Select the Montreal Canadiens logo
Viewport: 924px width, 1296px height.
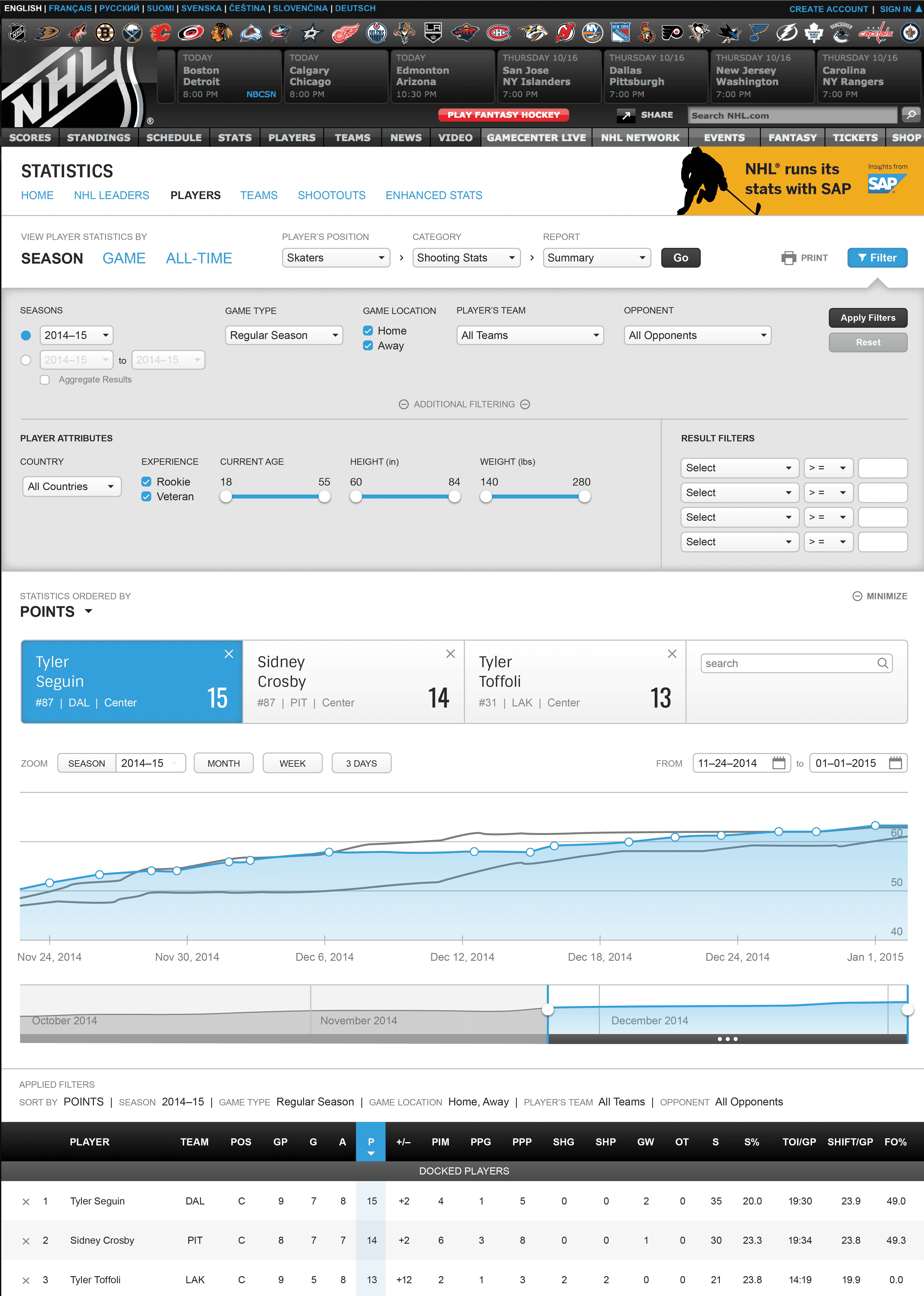(x=498, y=33)
